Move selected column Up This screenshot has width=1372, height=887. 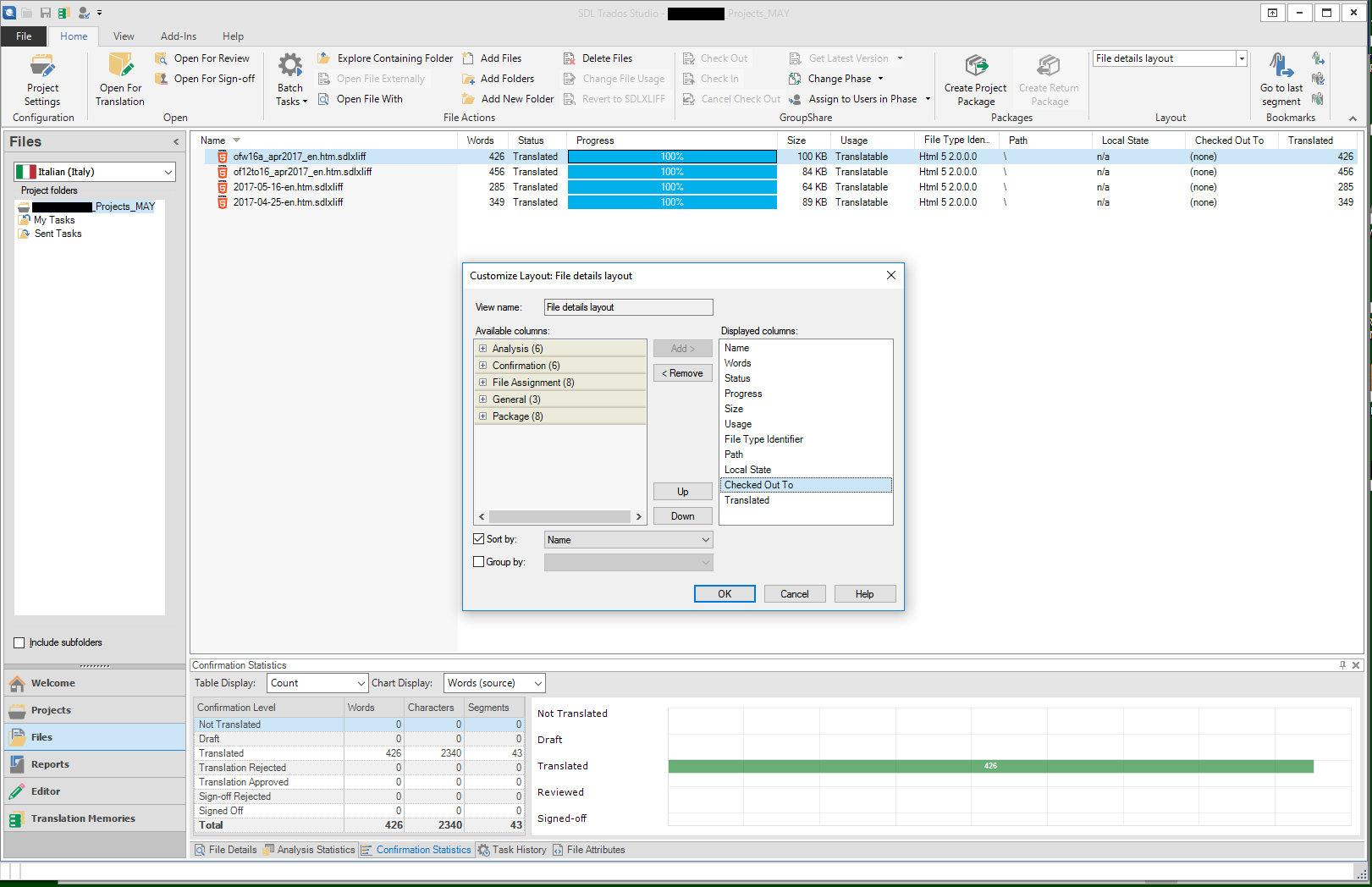[682, 492]
